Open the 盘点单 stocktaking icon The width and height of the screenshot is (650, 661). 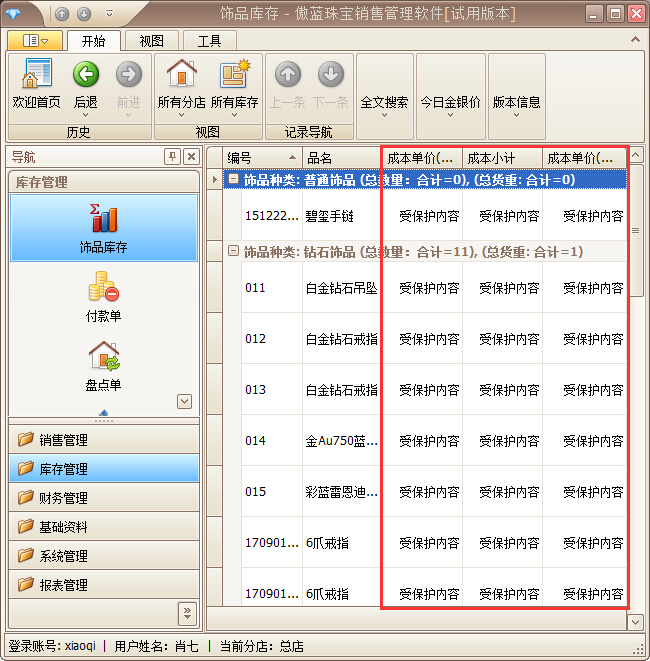pyautogui.click(x=103, y=366)
